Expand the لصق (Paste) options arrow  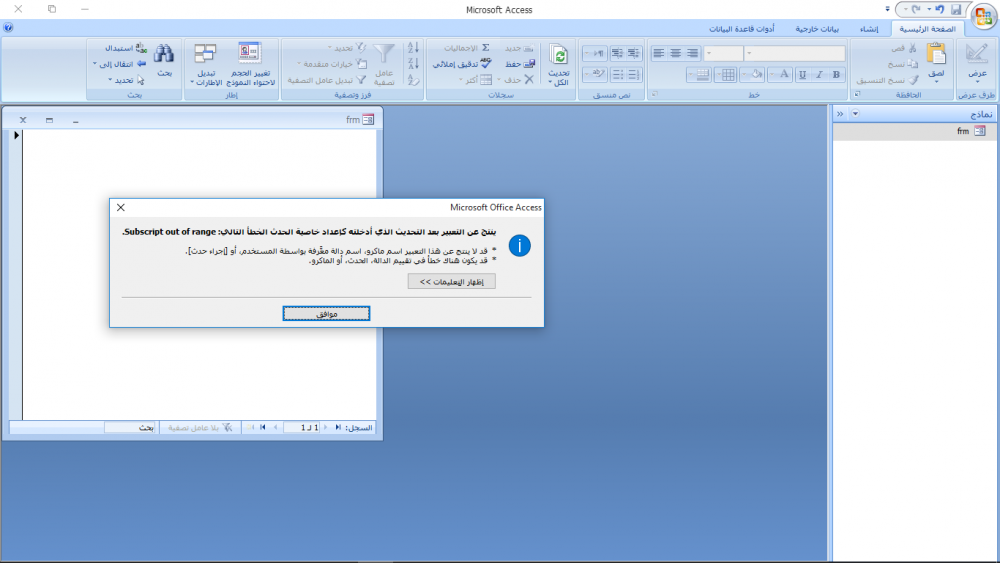coord(936,82)
